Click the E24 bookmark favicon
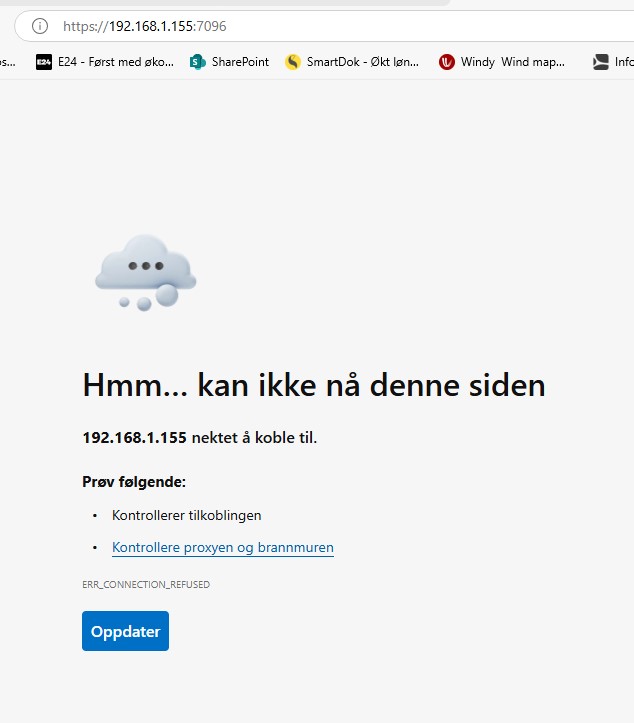 (43, 62)
